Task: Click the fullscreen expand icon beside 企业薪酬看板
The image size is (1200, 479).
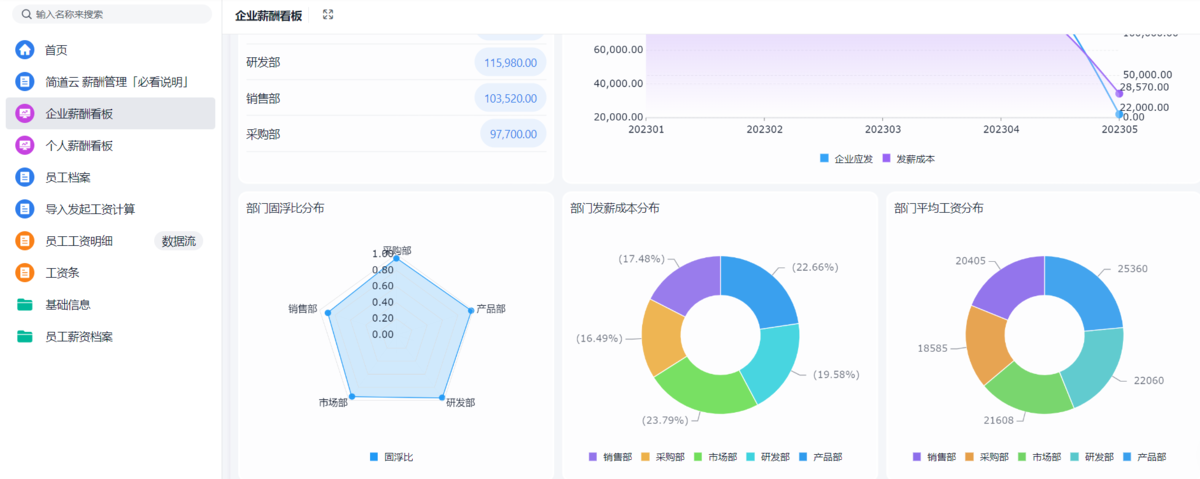Action: [328, 15]
